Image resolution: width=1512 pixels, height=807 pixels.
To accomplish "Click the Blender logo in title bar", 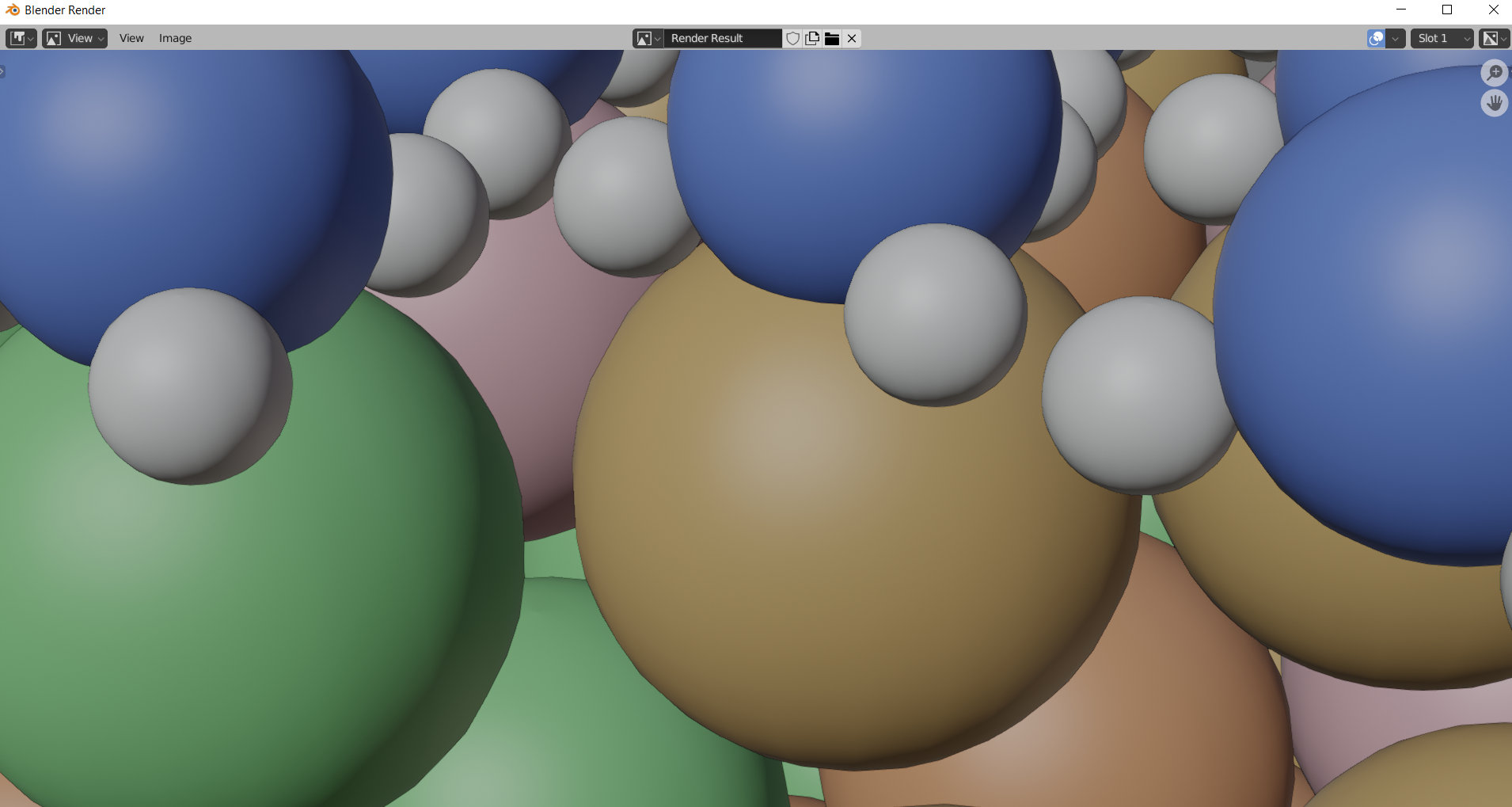I will (x=12, y=10).
